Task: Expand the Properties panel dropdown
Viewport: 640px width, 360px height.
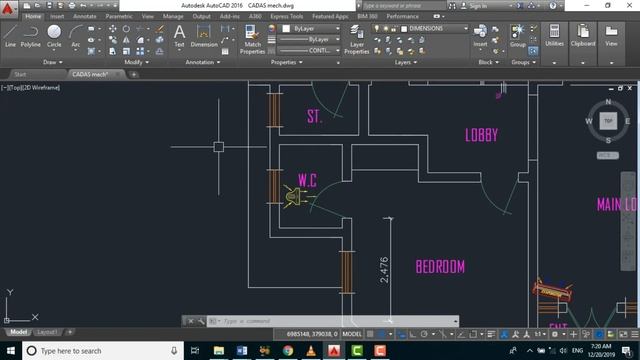Action: (x=287, y=62)
